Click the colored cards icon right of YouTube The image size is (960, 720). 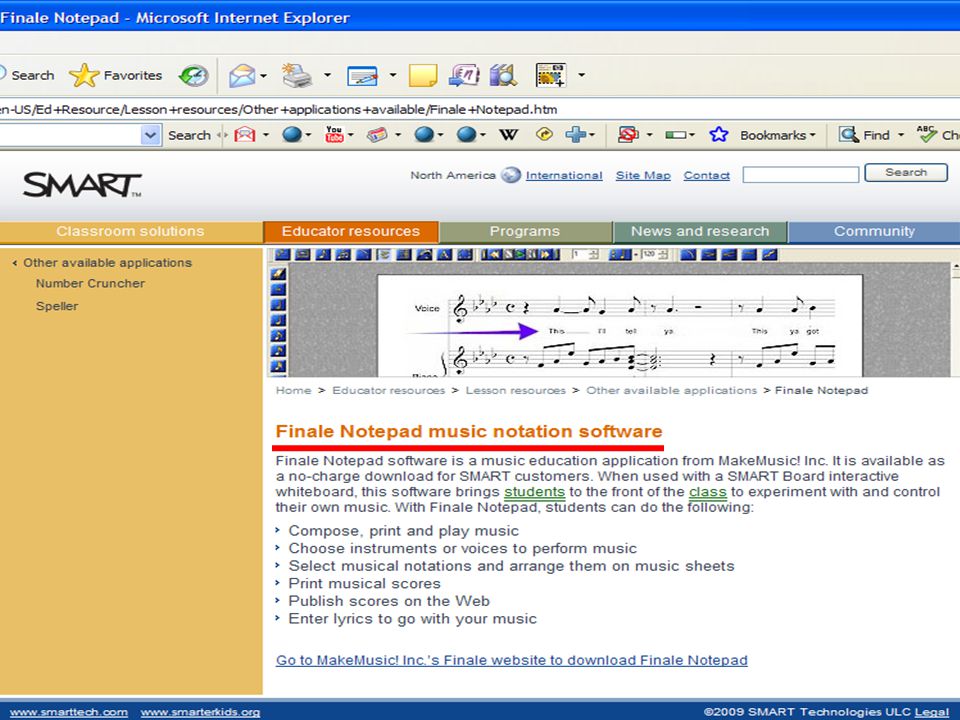pyautogui.click(x=377, y=134)
